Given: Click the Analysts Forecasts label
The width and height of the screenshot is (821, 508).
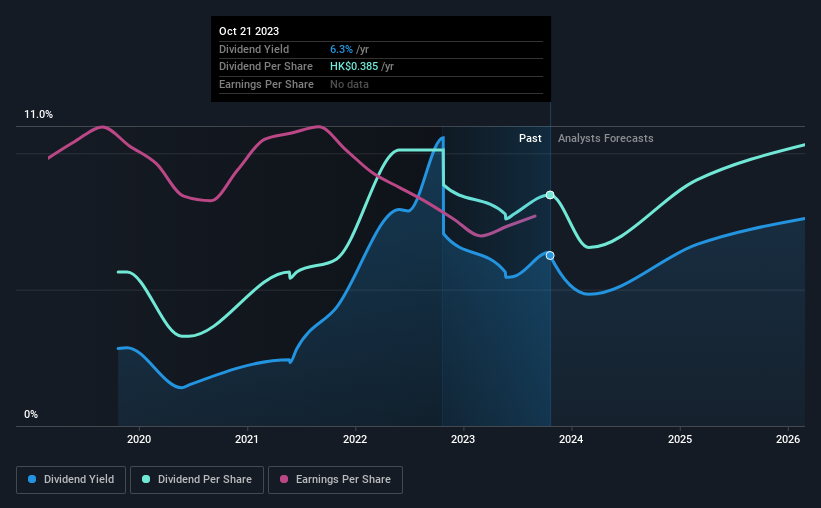Looking at the screenshot, I should pyautogui.click(x=605, y=138).
